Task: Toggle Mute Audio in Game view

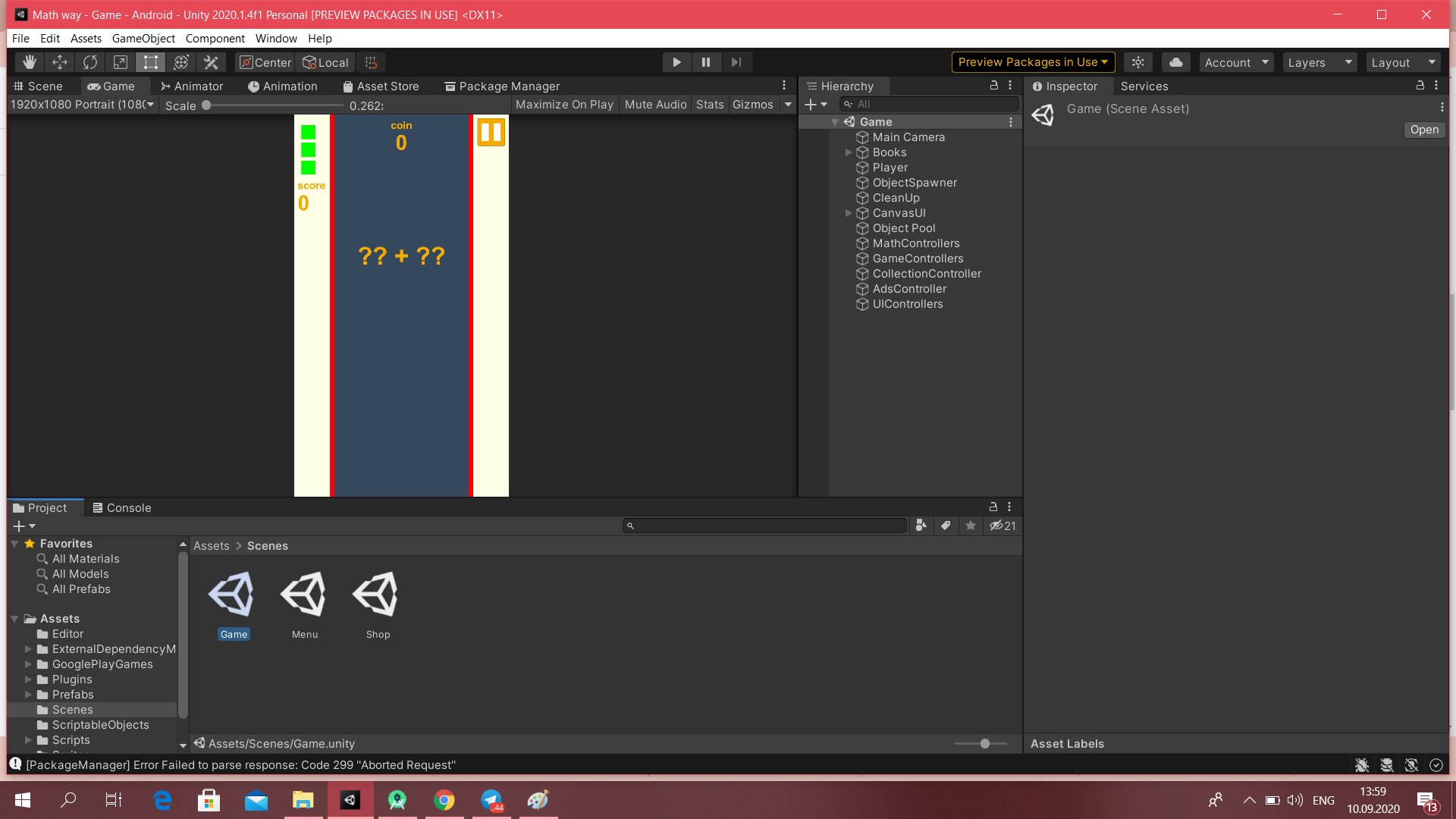Action: point(654,105)
